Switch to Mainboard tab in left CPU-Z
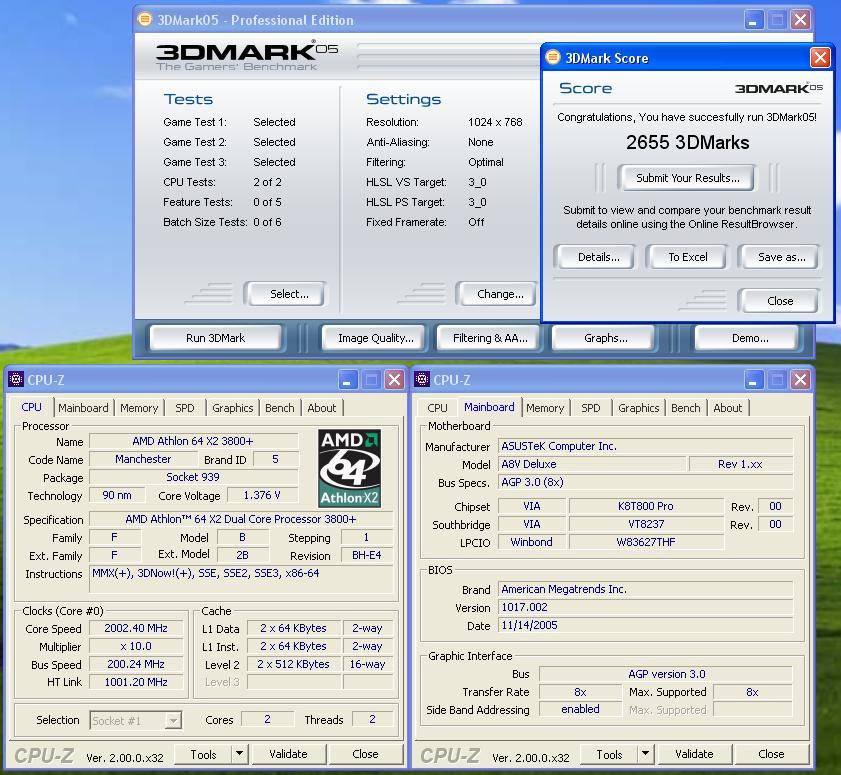Viewport: 841px width, 775px height. click(x=83, y=408)
